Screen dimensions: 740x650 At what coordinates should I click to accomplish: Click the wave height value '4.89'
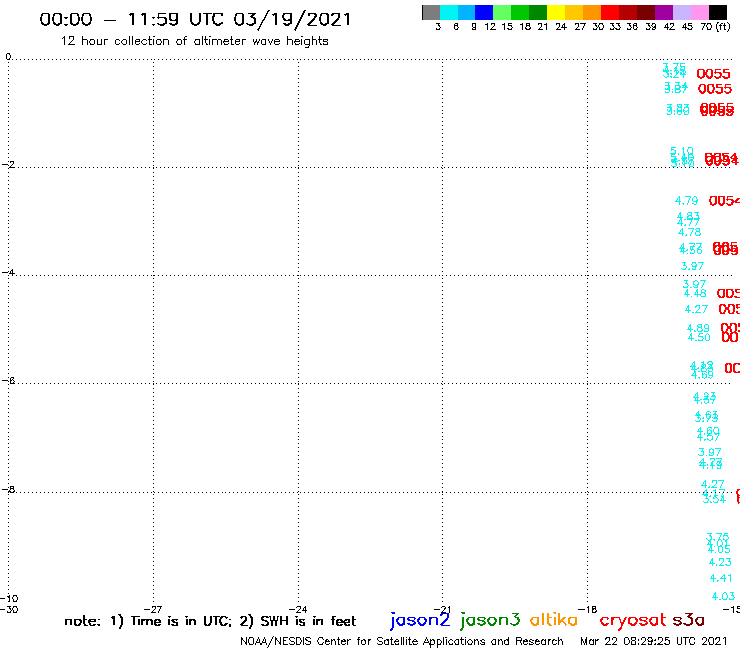[x=698, y=328]
